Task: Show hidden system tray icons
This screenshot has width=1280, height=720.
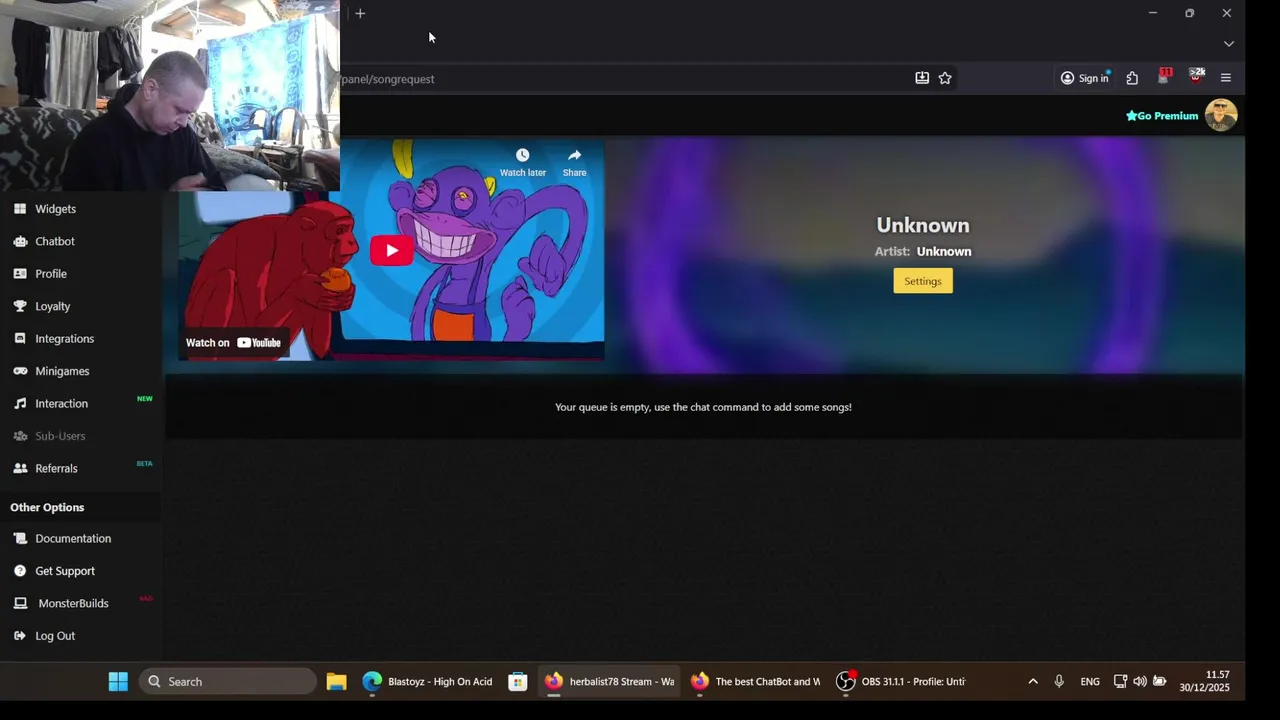Action: point(1033,682)
